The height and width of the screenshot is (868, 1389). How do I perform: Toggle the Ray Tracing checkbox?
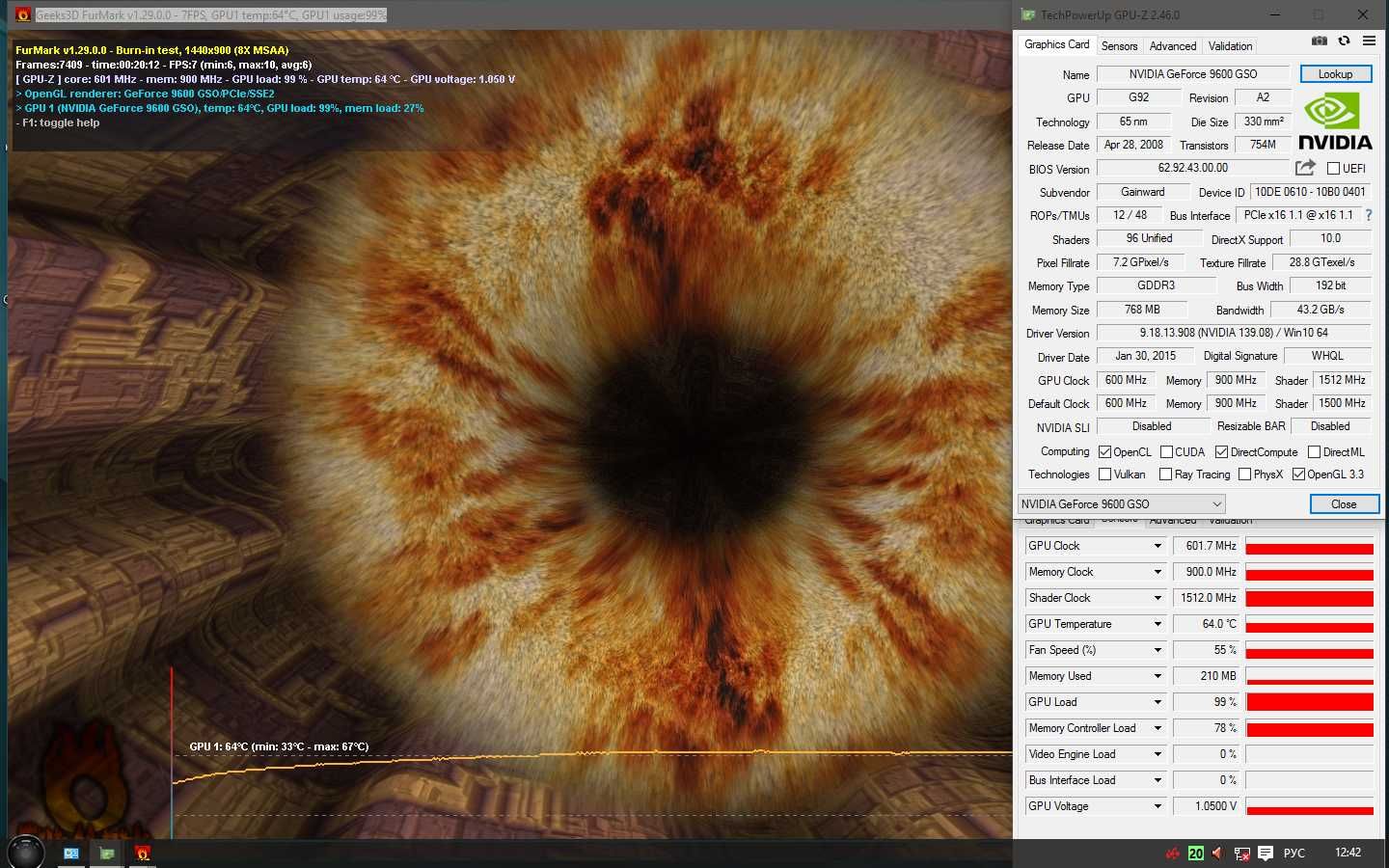[x=1165, y=475]
